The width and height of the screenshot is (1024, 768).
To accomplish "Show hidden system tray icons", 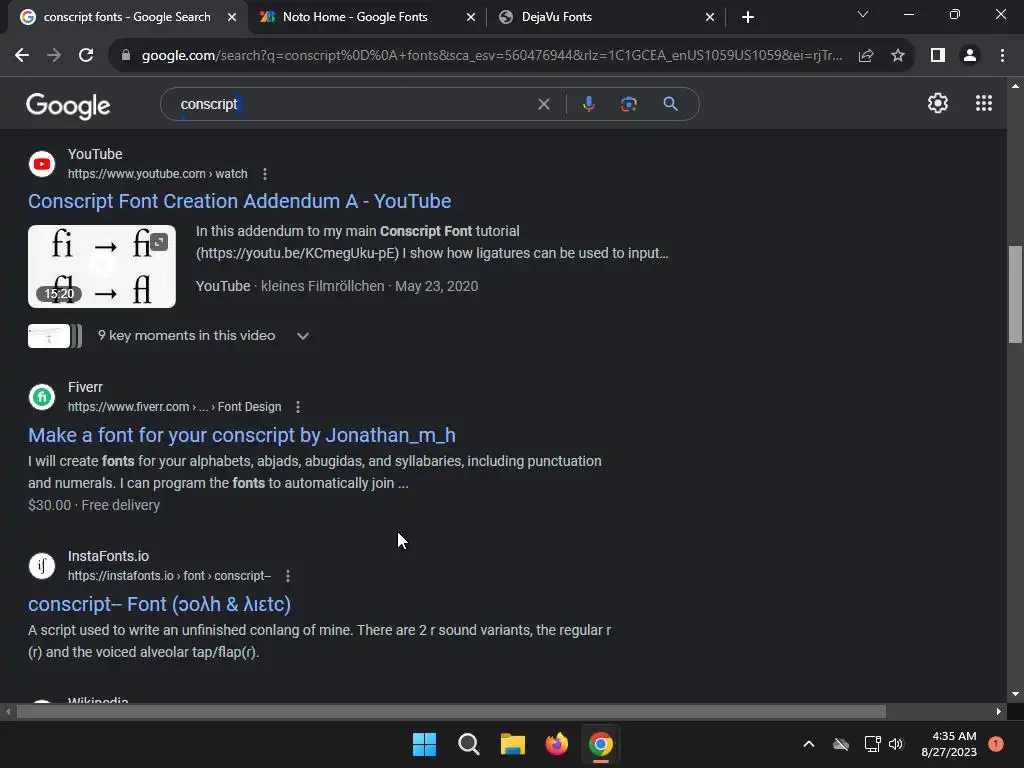I will point(808,744).
